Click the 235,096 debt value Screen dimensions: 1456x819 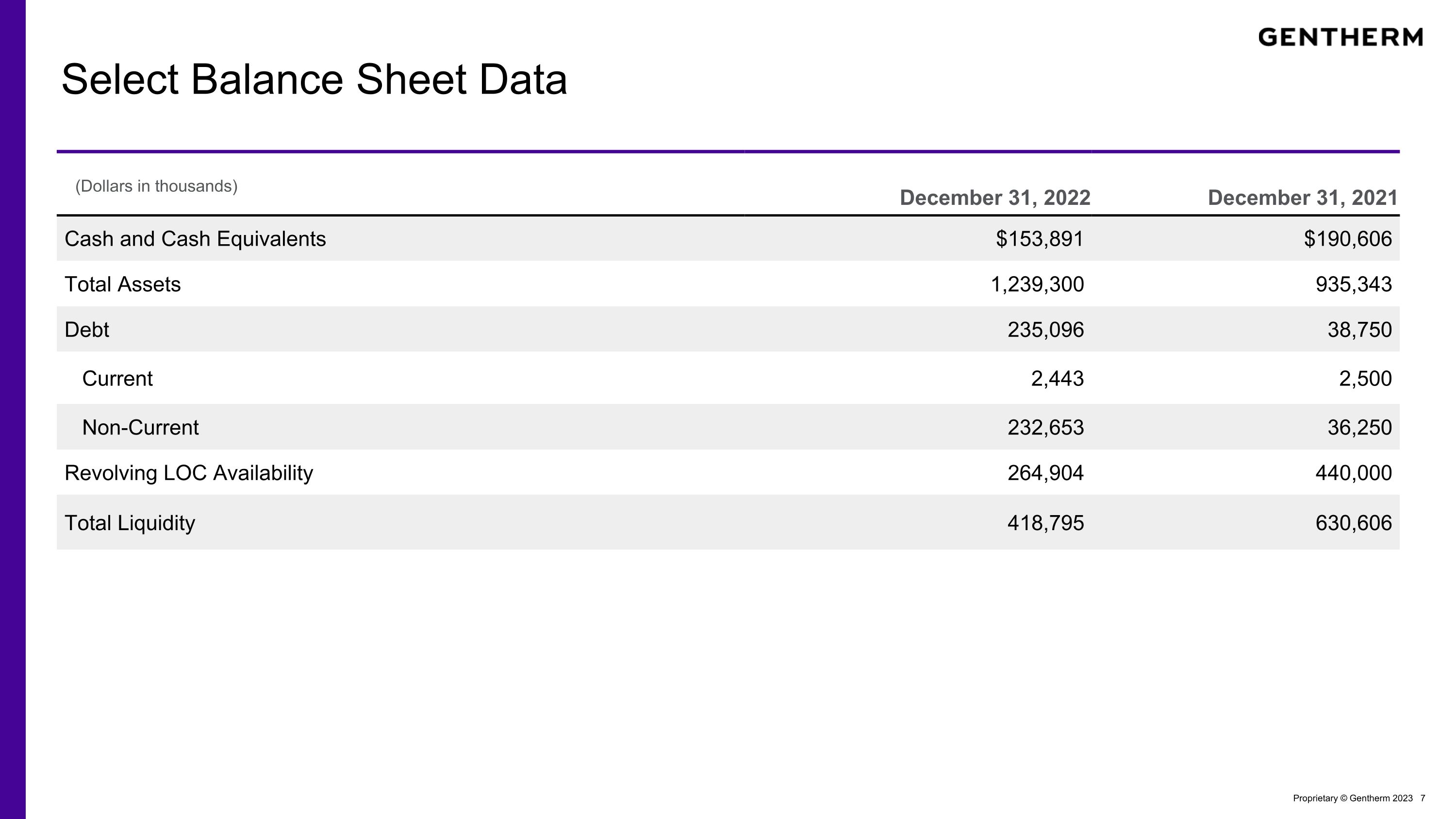coord(1046,330)
